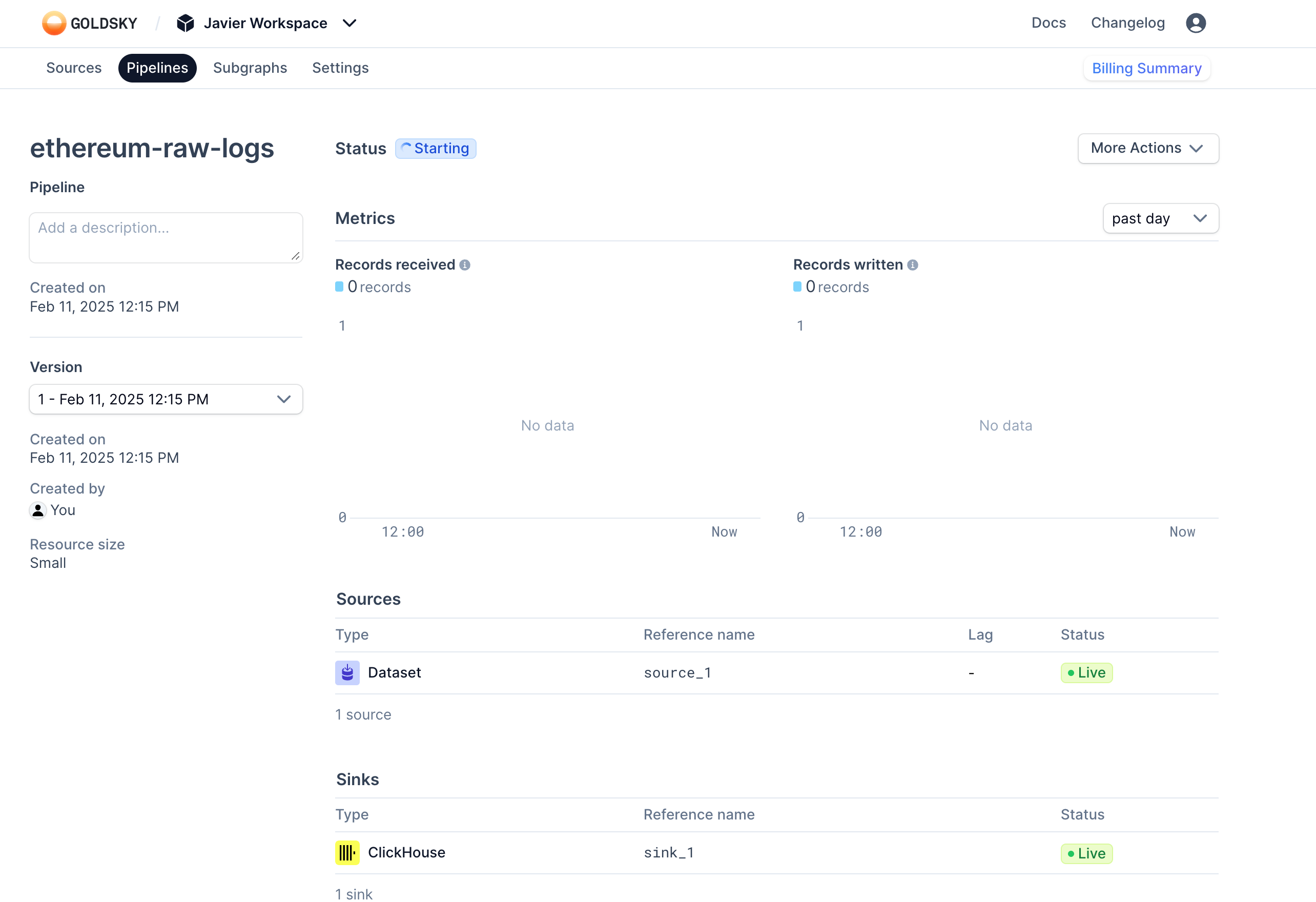Open the Billing Summary link
The image size is (1316, 902).
tap(1146, 69)
